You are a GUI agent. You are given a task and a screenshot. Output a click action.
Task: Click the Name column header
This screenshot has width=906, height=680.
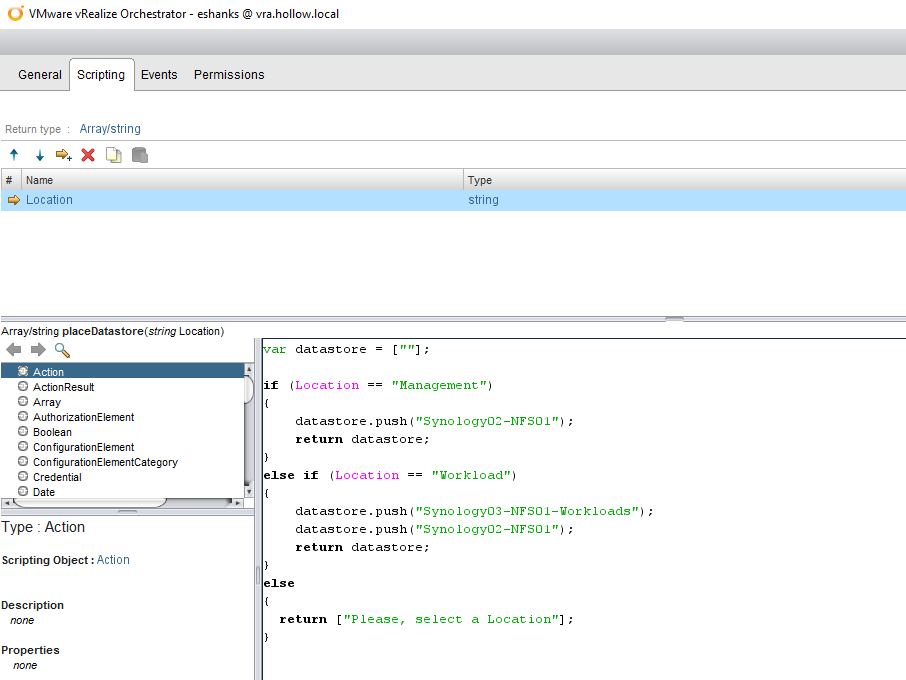click(x=40, y=180)
